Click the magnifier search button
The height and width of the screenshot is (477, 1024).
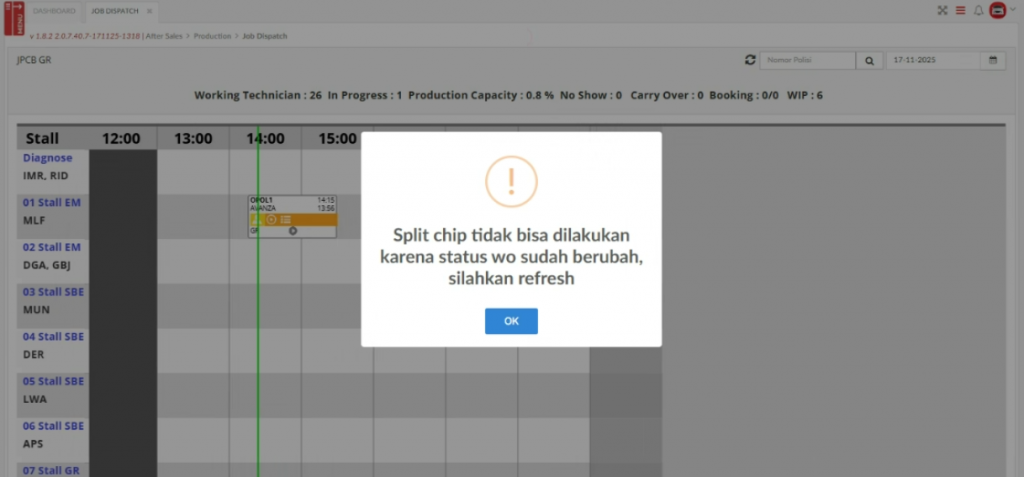[x=870, y=61]
